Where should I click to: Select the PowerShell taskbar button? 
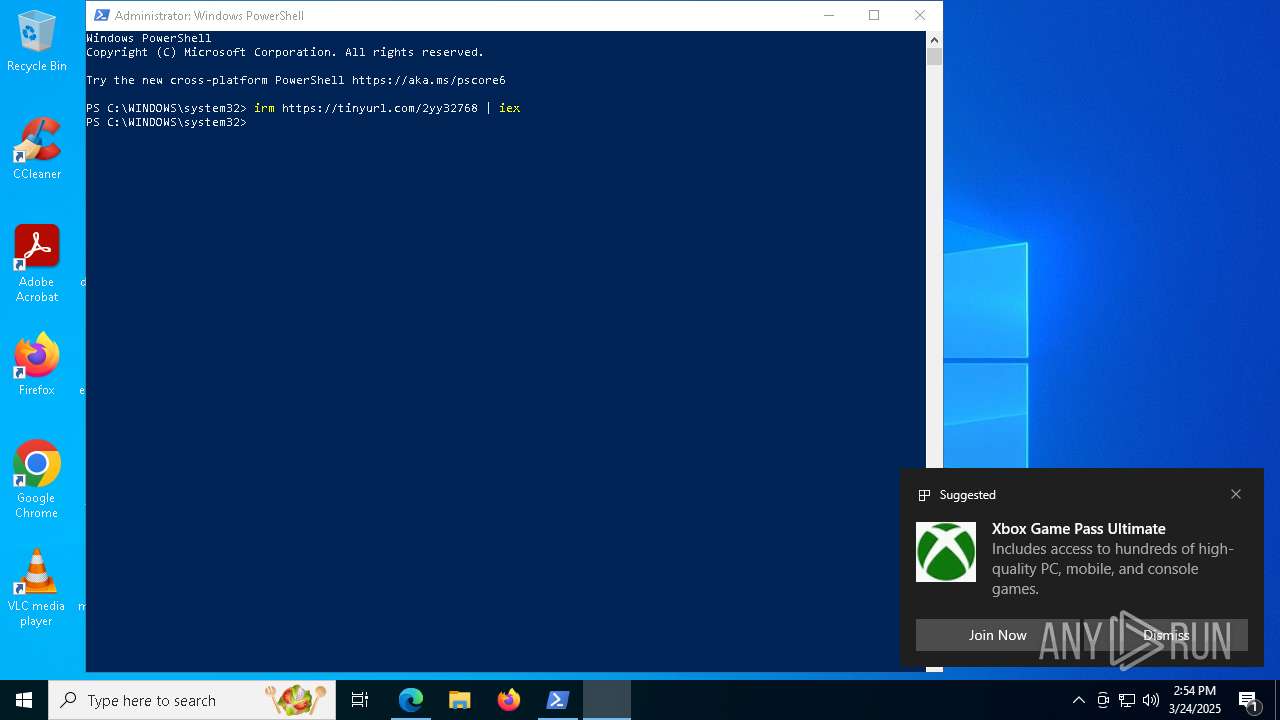tap(558, 700)
